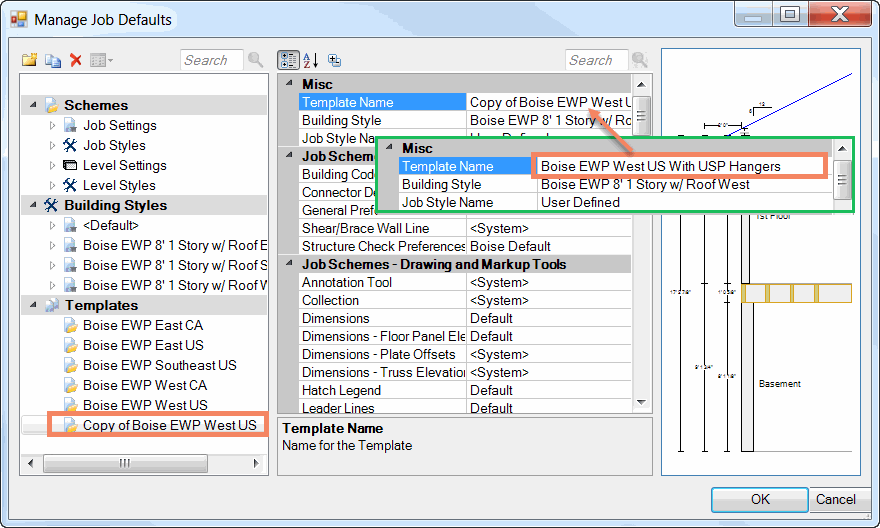The width and height of the screenshot is (880, 528).
Task: Expand the Level Settings node
Action: [52, 166]
